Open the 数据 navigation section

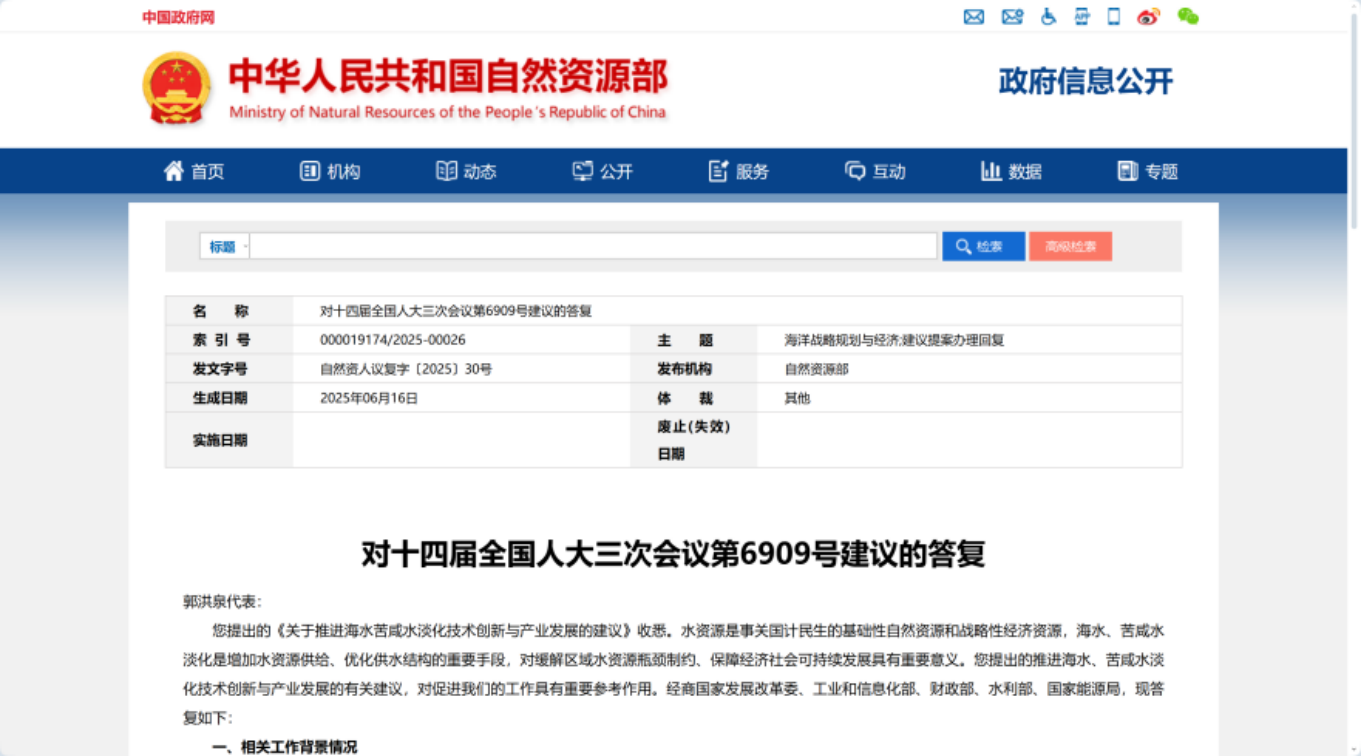[1011, 172]
